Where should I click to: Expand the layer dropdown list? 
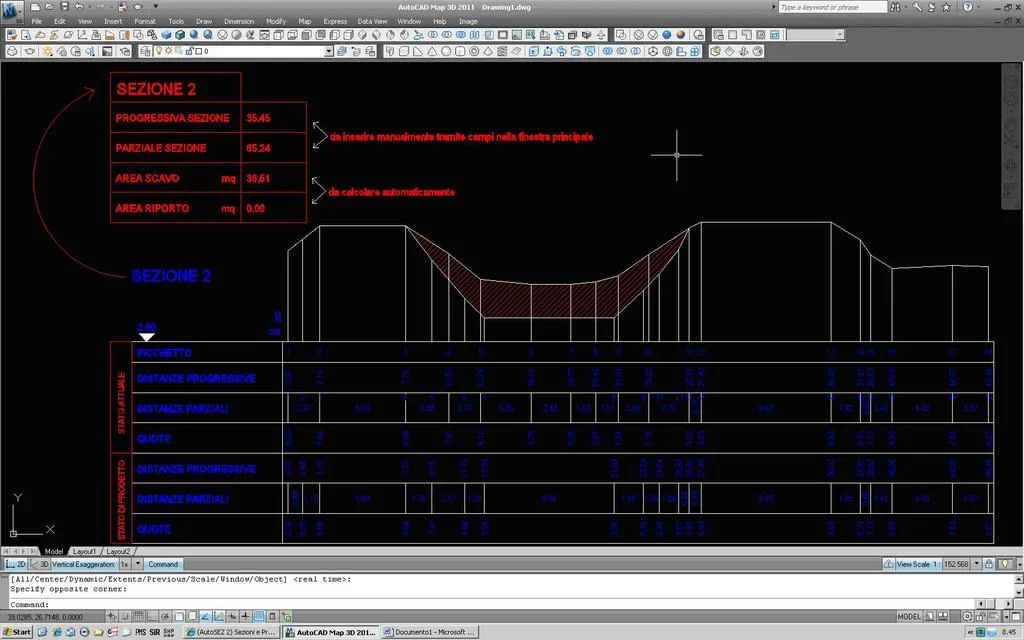pyautogui.click(x=328, y=51)
